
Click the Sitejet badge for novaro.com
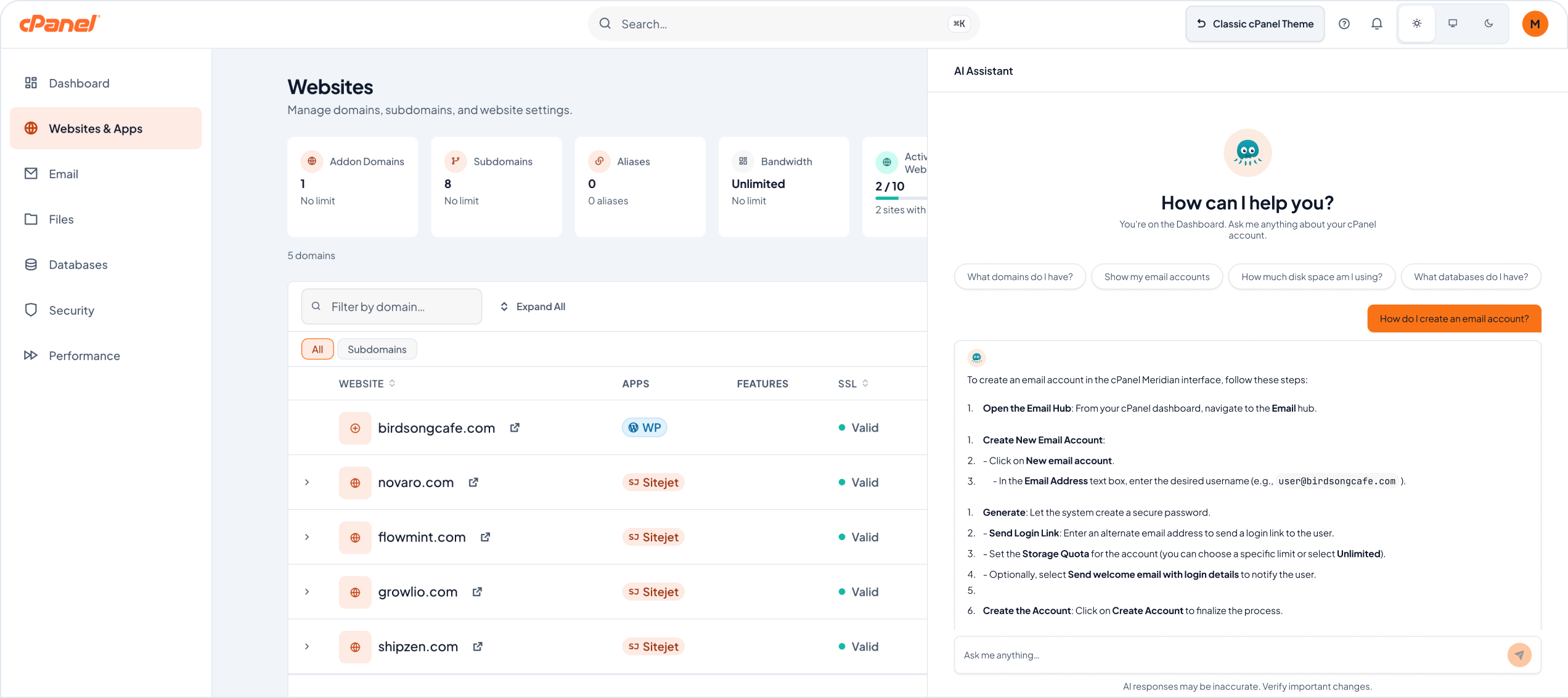point(653,482)
